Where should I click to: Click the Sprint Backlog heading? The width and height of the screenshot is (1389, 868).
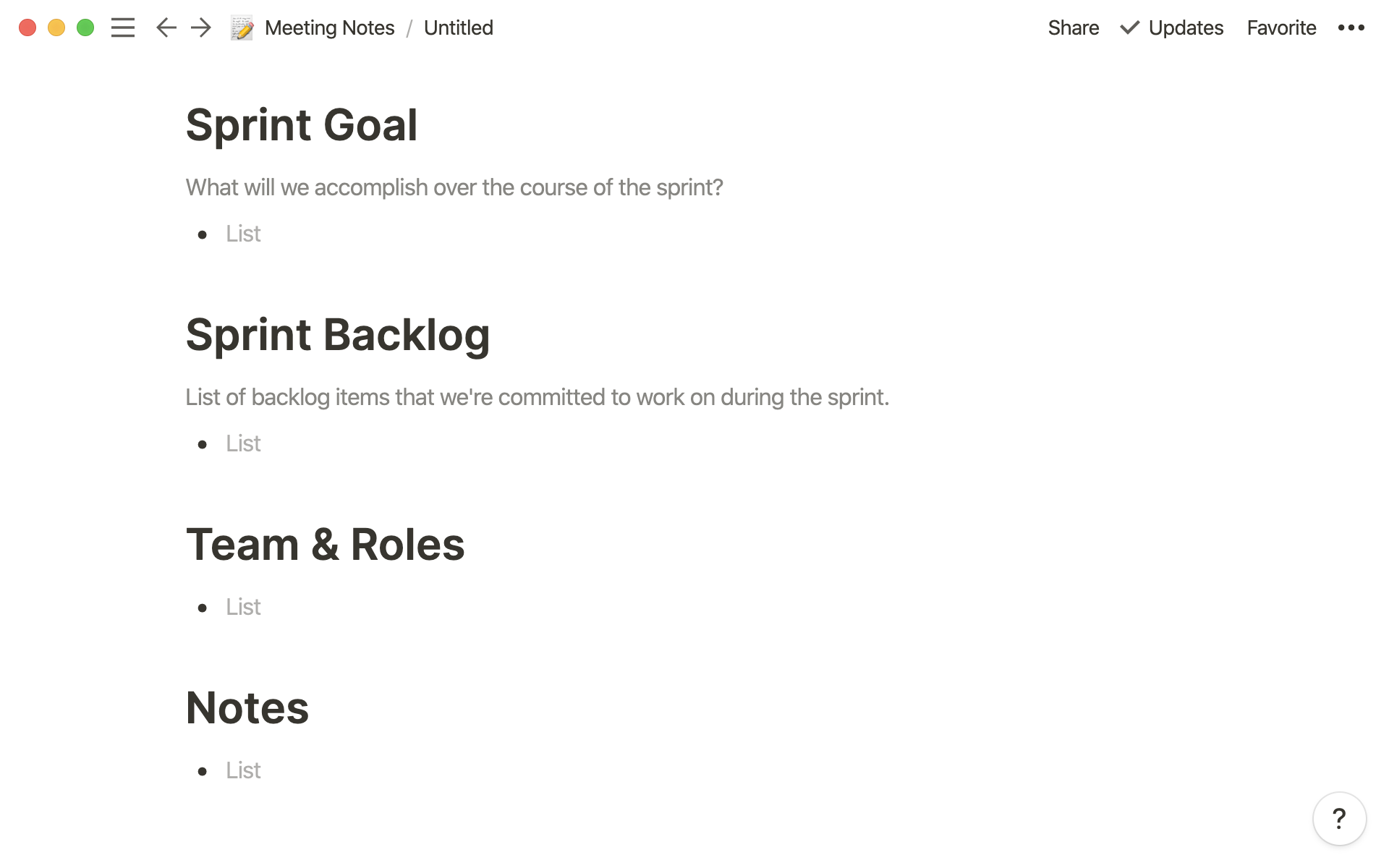(337, 334)
